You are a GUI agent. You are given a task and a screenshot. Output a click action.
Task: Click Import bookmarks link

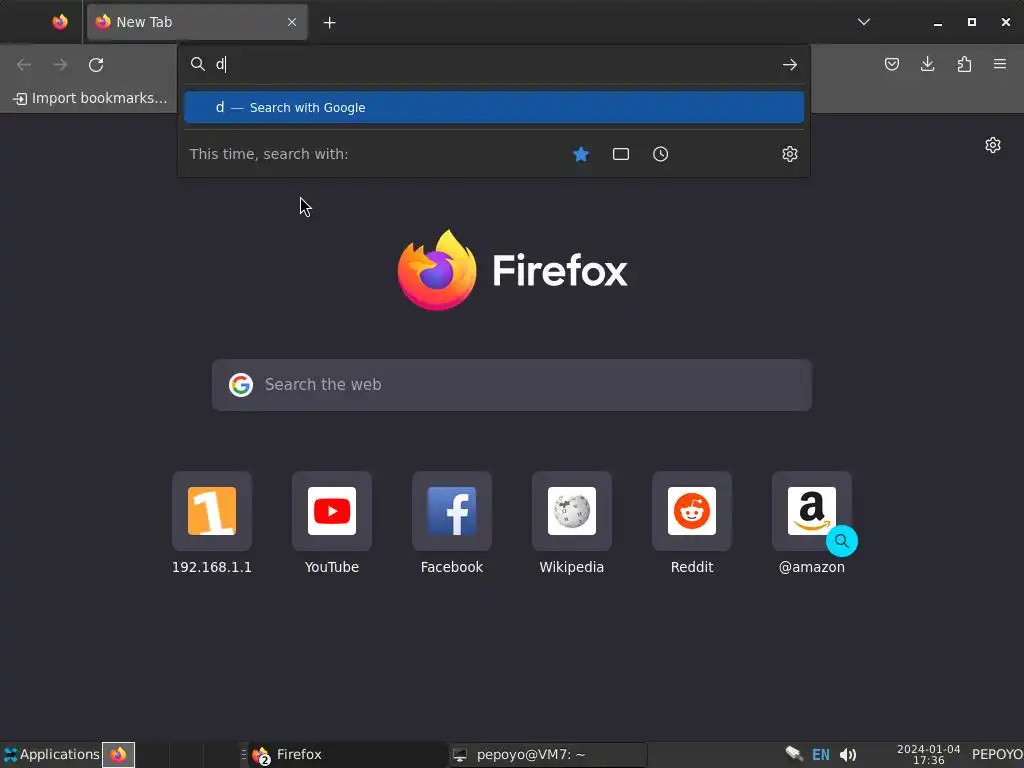pos(90,99)
